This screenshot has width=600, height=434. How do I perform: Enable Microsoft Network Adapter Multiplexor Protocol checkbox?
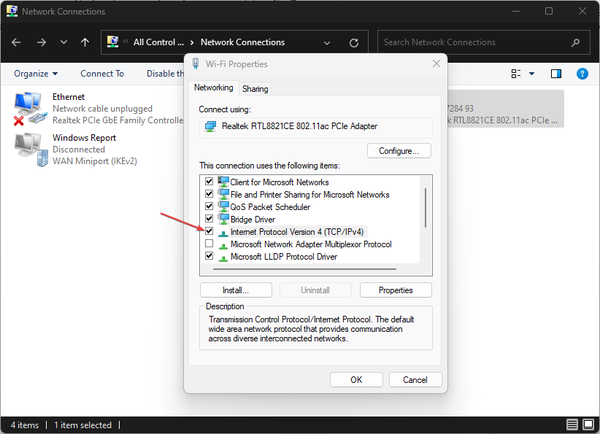(x=209, y=243)
